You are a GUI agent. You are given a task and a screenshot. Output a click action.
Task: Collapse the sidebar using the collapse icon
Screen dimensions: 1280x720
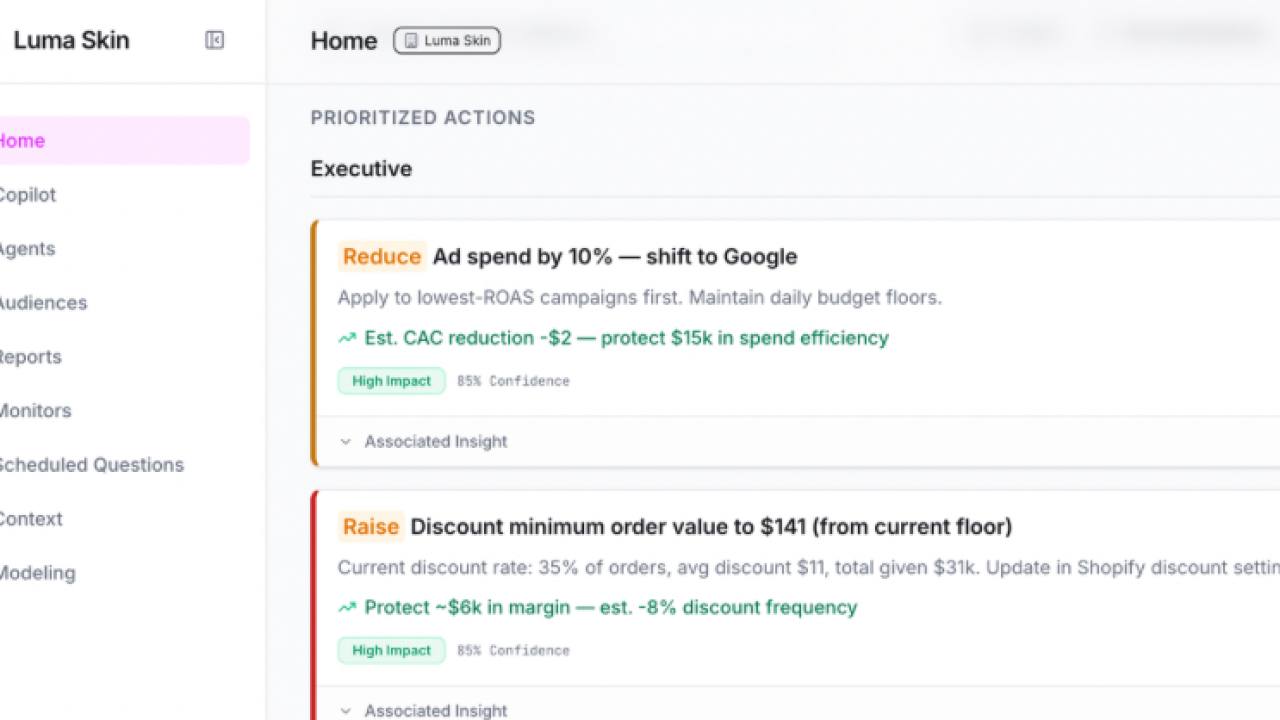[x=215, y=40]
